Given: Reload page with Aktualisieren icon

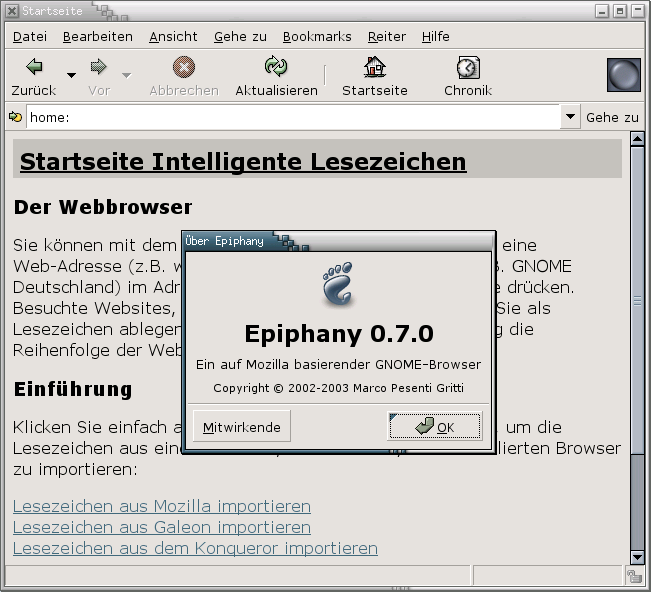Looking at the screenshot, I should (276, 68).
